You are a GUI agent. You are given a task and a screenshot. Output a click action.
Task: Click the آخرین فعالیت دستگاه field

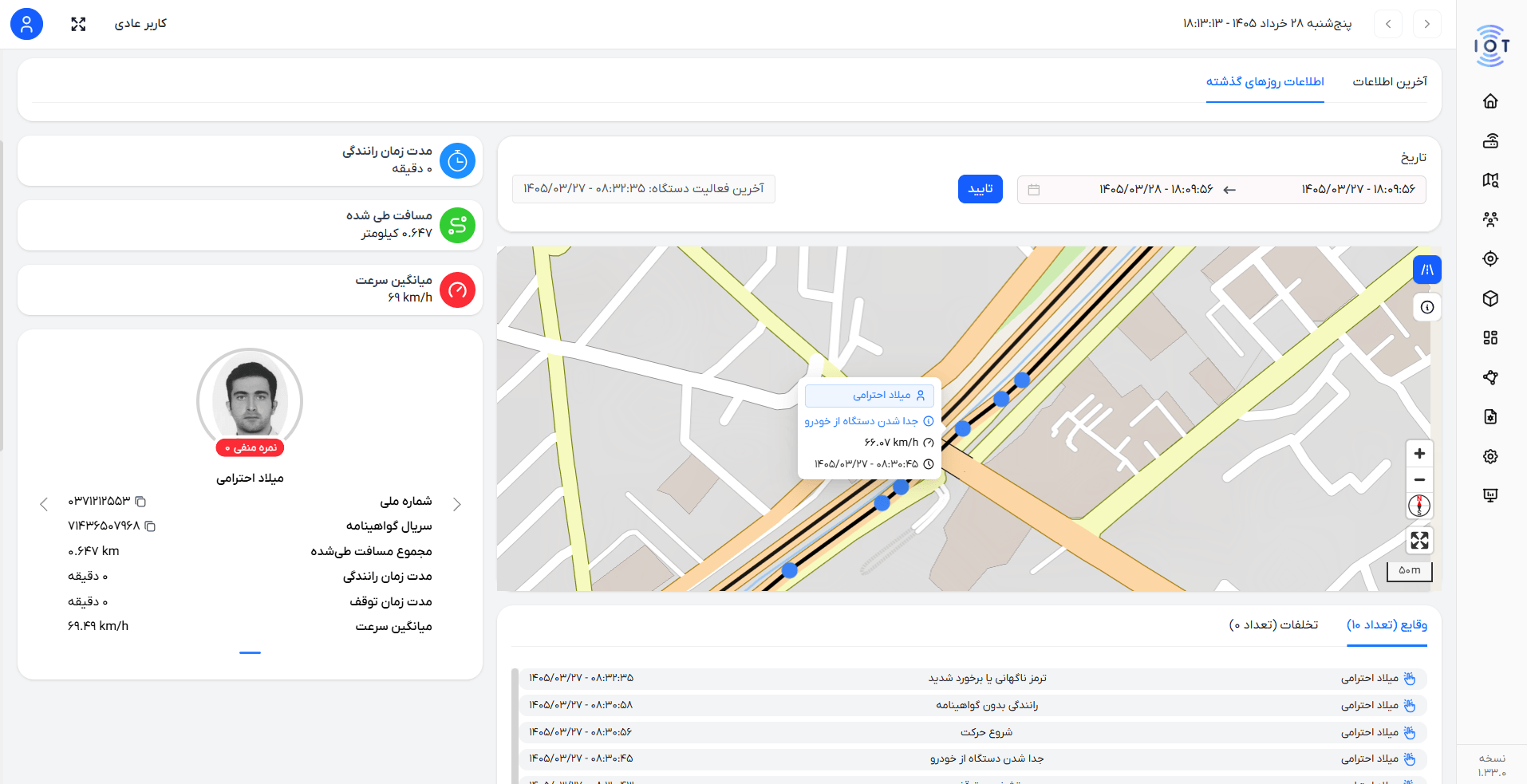(x=644, y=189)
